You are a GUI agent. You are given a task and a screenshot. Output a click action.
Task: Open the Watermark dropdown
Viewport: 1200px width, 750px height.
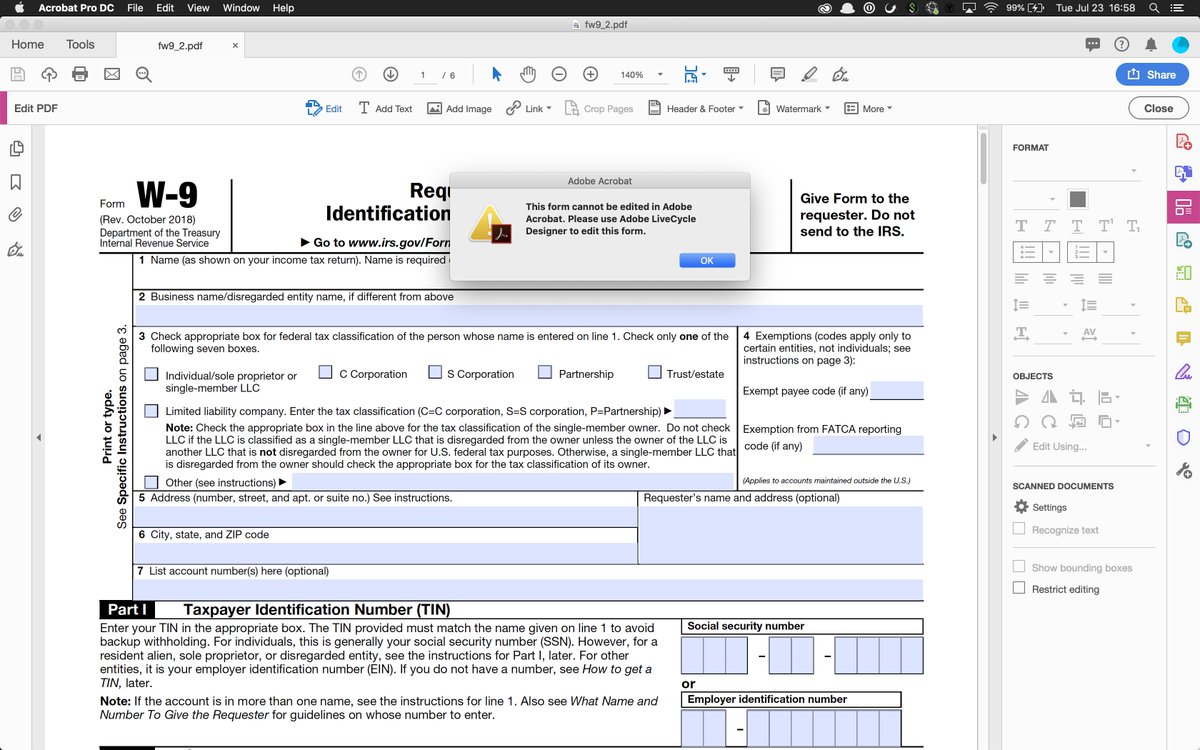pyautogui.click(x=794, y=108)
